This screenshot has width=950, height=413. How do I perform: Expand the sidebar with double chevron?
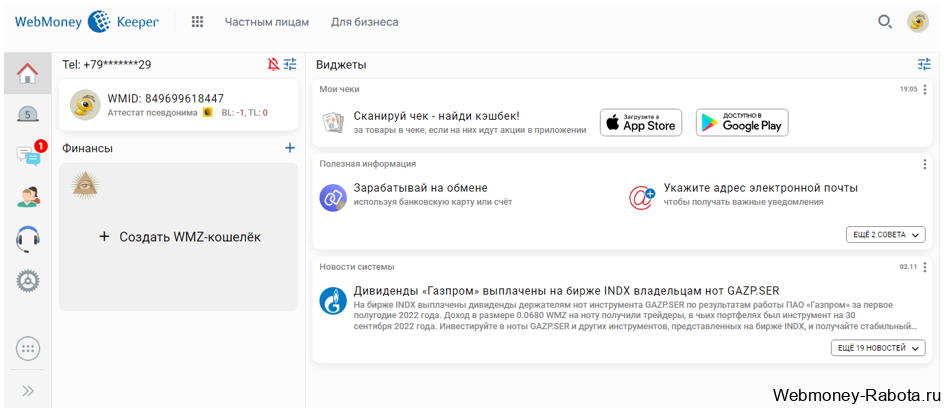[28, 391]
